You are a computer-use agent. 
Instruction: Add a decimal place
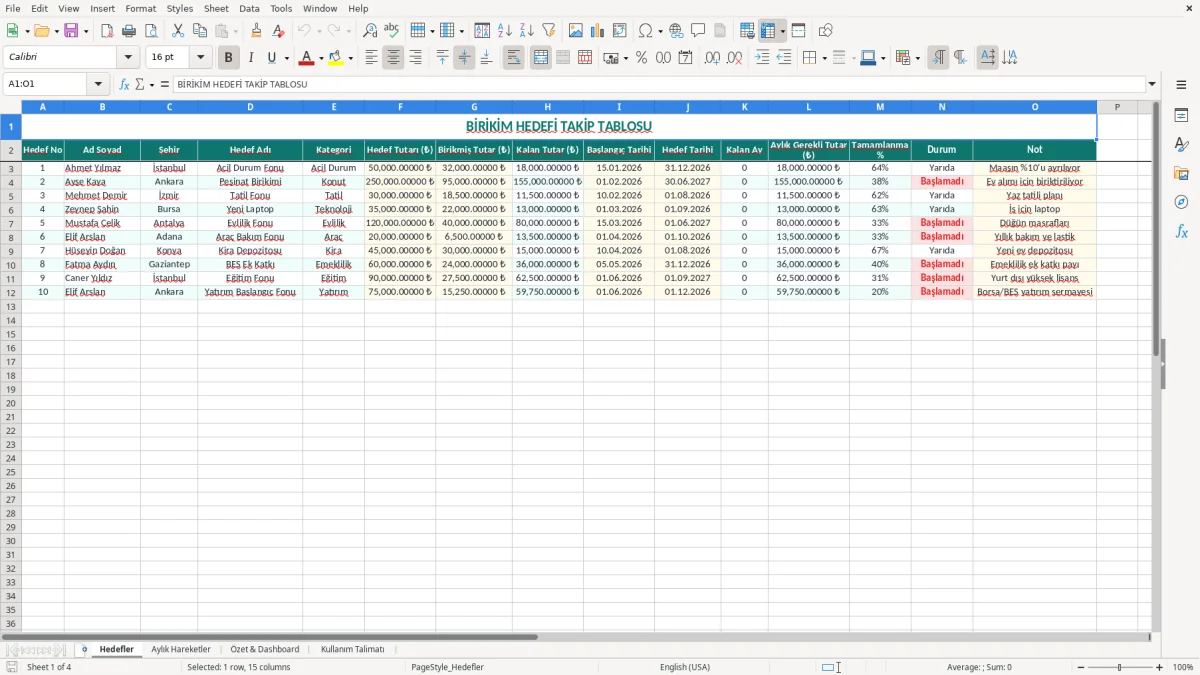[712, 58]
